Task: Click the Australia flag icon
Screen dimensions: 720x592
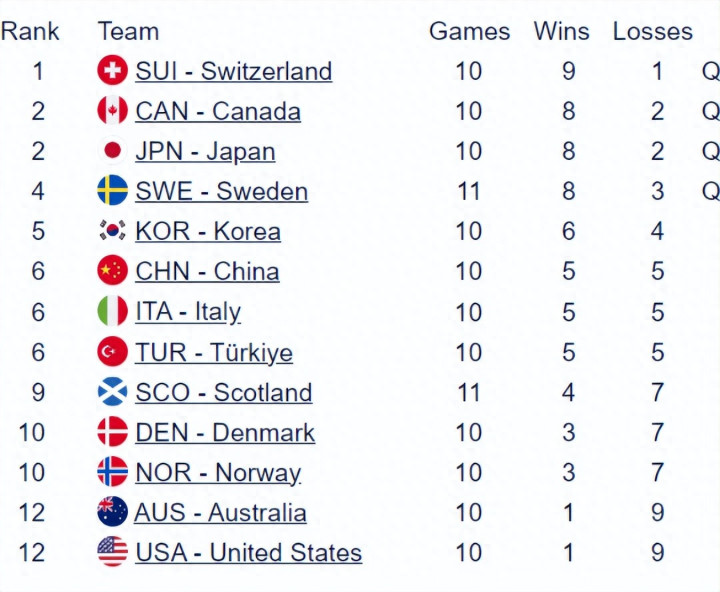Action: coord(112,513)
